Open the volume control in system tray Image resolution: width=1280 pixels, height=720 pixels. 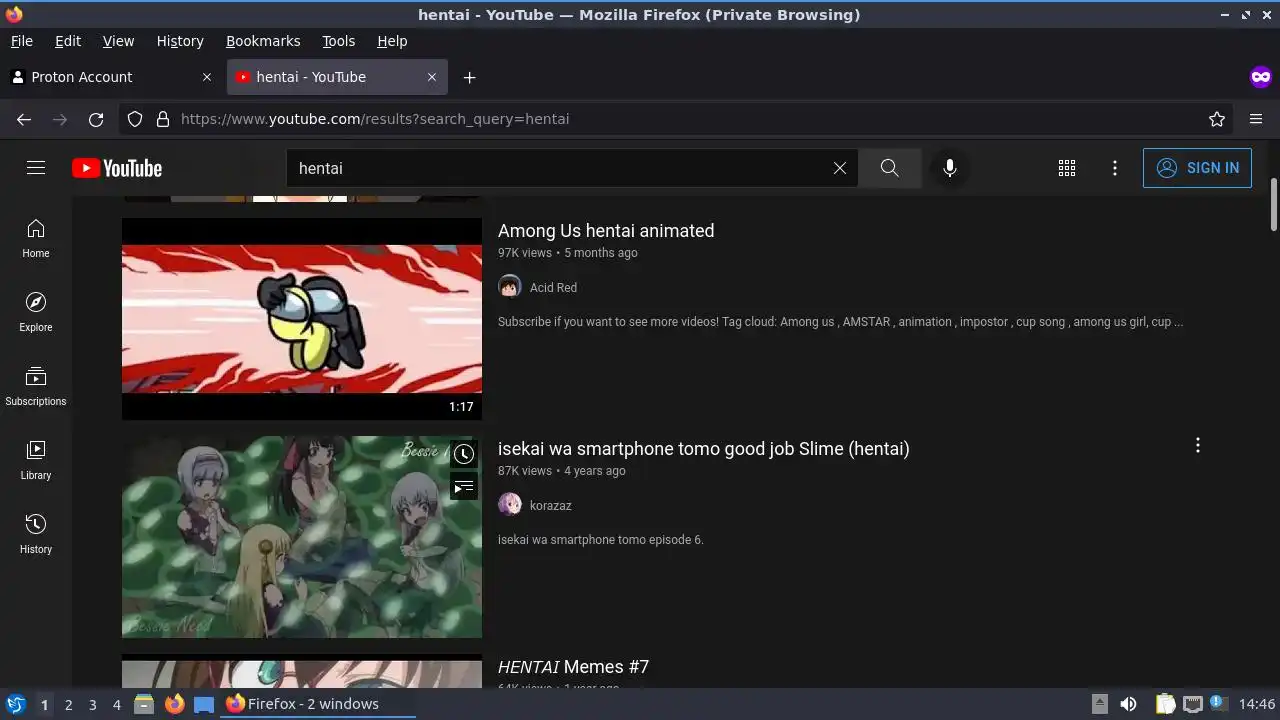coord(1128,704)
